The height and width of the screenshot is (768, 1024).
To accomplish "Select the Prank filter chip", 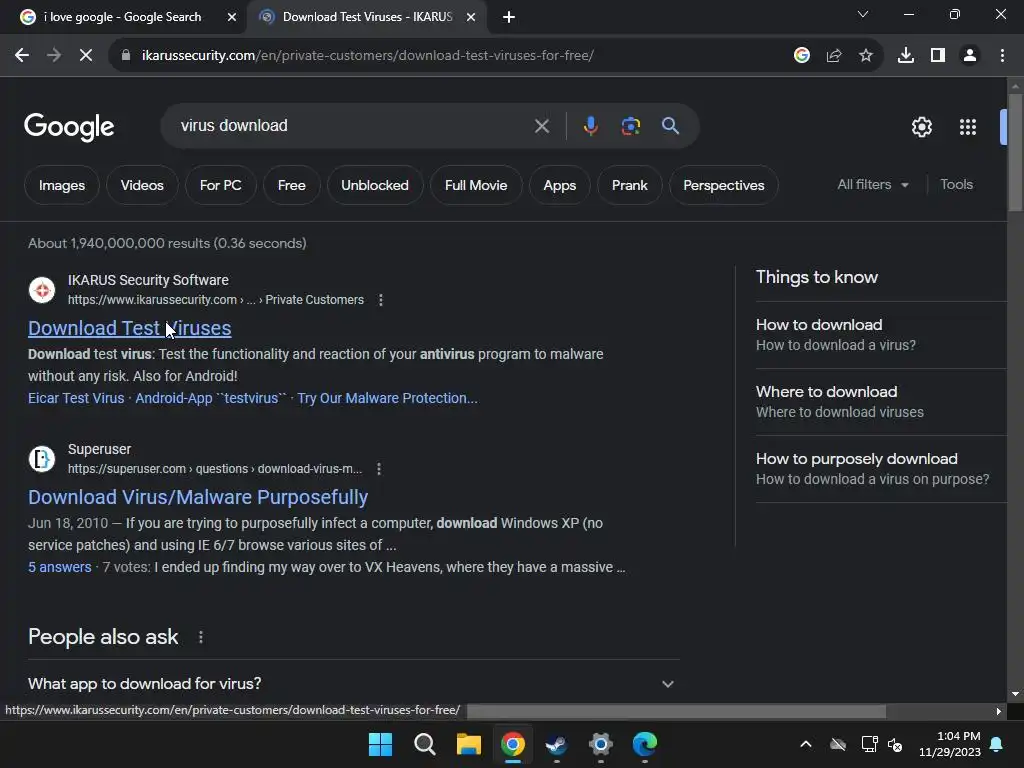I will 630,185.
